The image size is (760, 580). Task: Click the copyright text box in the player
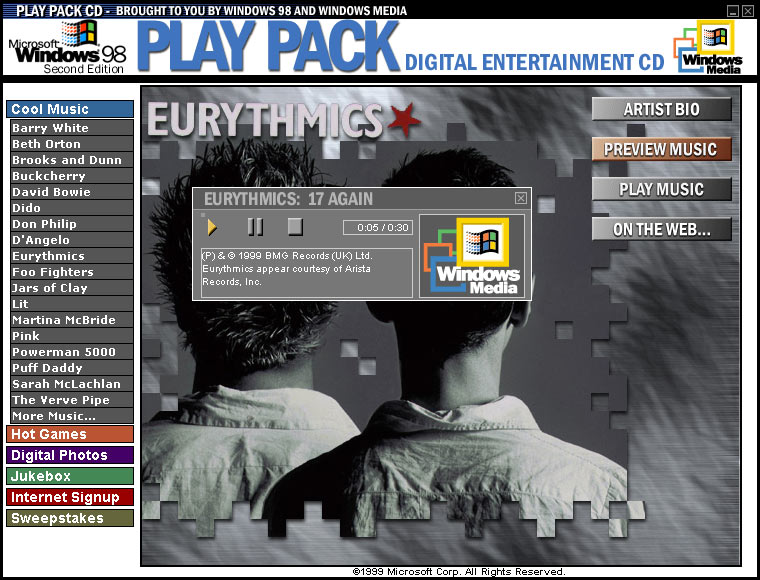point(307,273)
